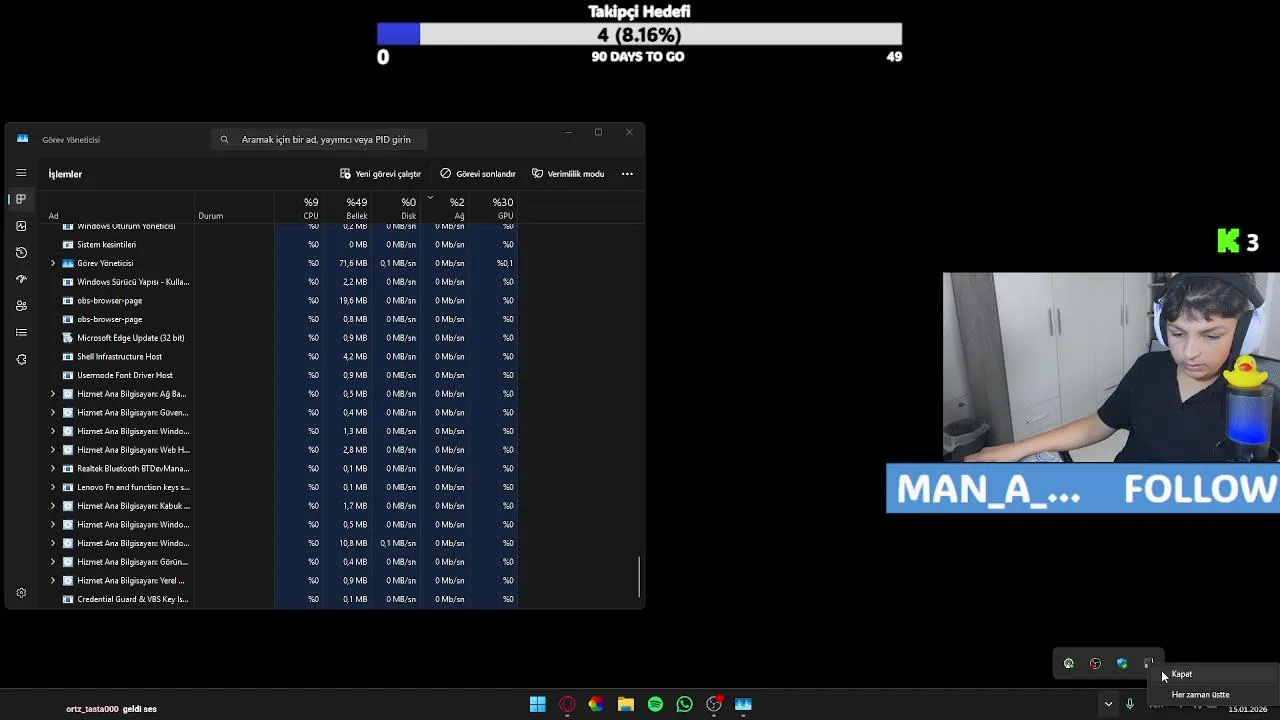The width and height of the screenshot is (1280, 720).
Task: Expand Hizmet Ana Bilgisayarı: Yerel row
Action: [x=53, y=580]
